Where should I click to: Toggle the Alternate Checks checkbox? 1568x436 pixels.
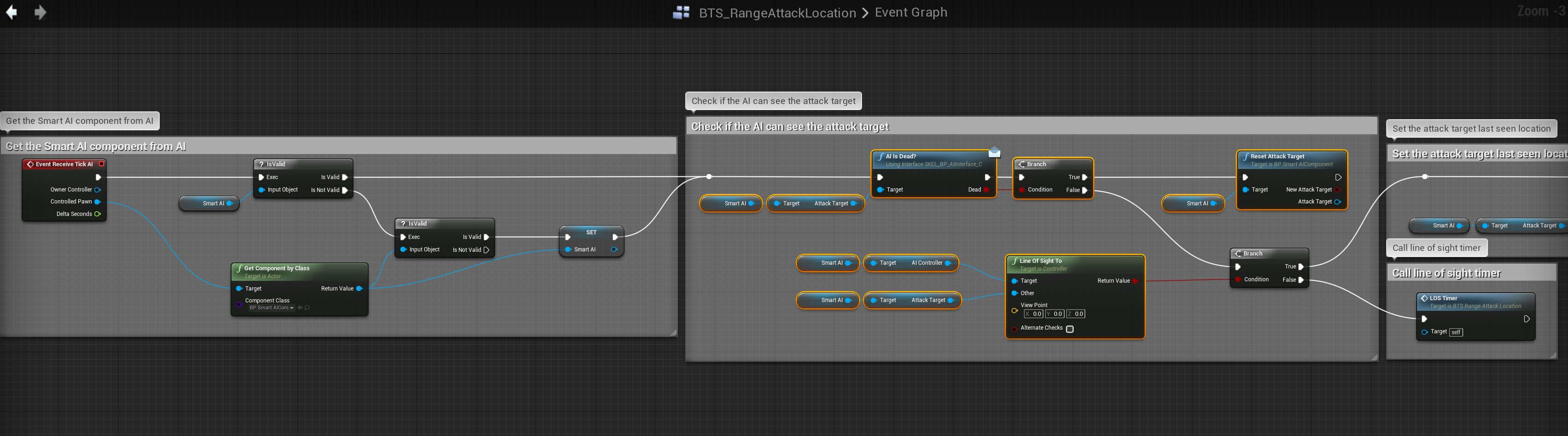(1070, 329)
